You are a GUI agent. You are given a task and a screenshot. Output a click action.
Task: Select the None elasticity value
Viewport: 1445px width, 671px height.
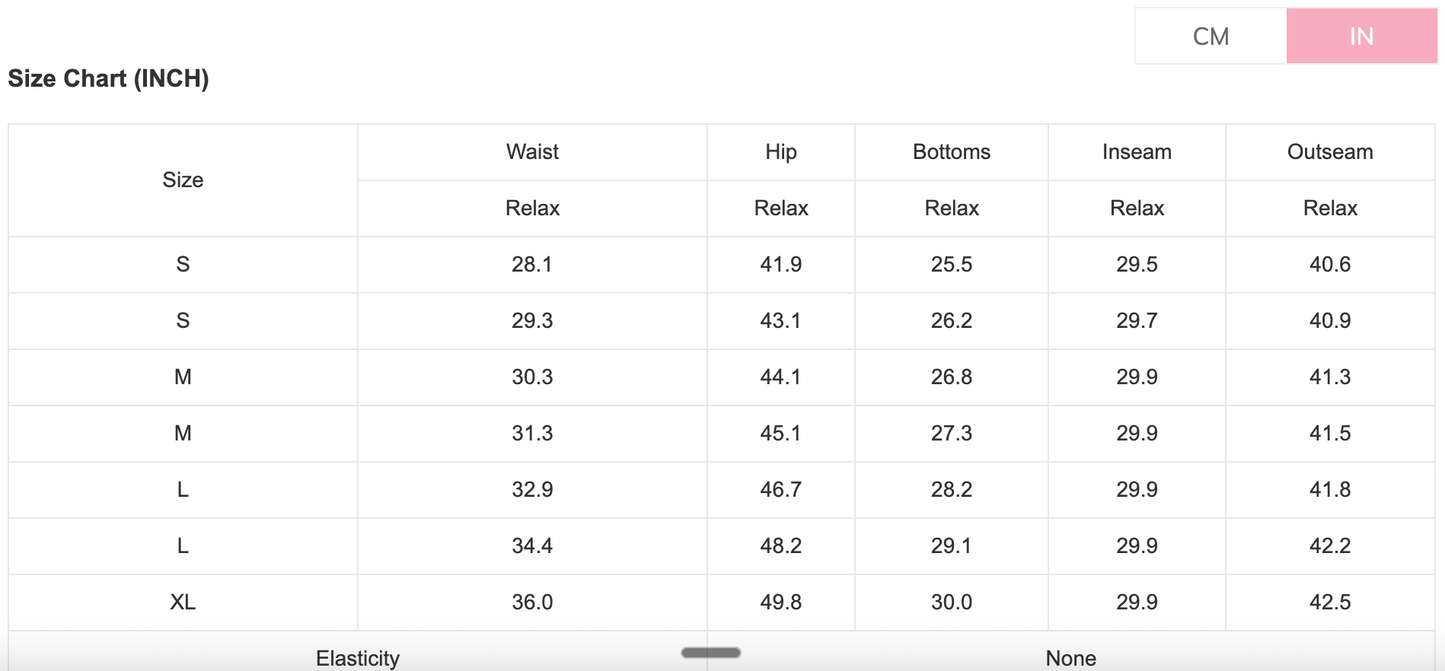1070,658
